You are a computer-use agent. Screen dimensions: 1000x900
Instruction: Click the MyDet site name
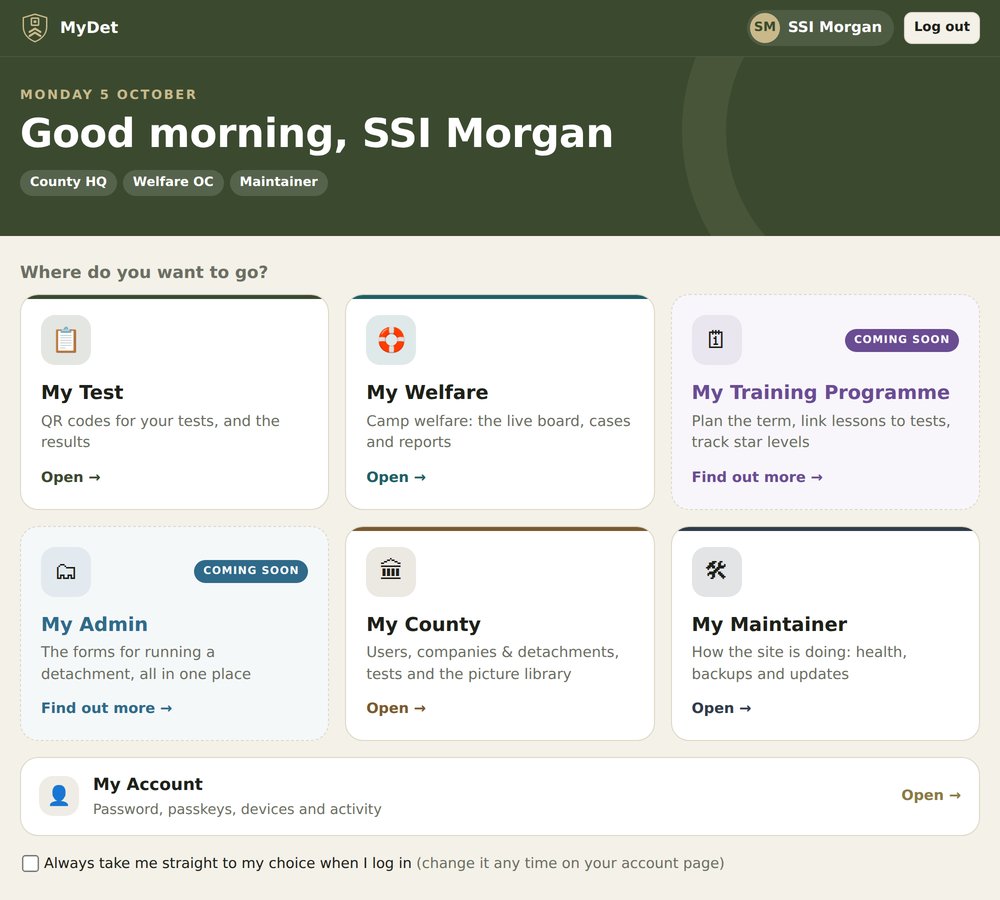[89, 27]
